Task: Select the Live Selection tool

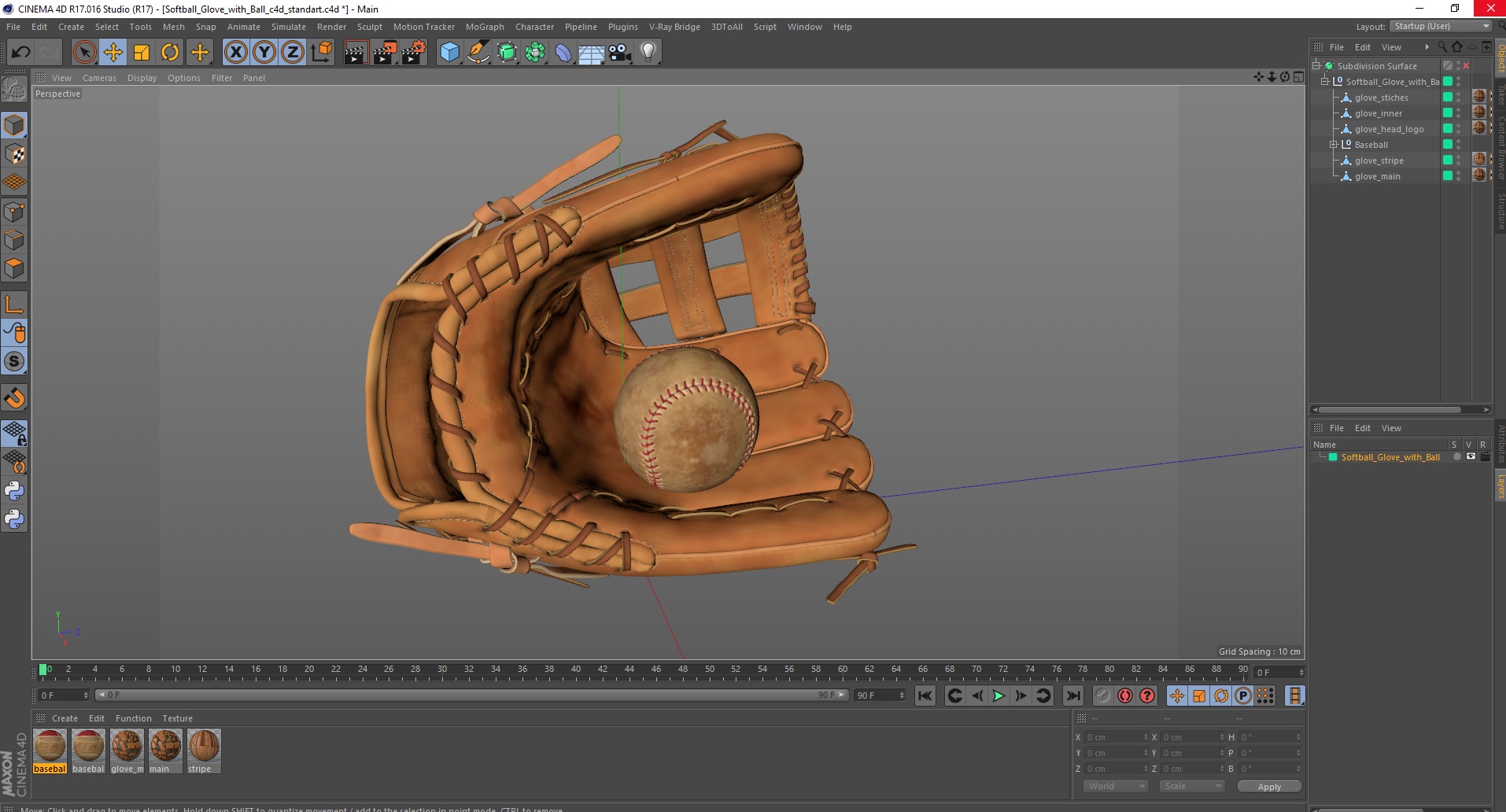Action: 84,53
